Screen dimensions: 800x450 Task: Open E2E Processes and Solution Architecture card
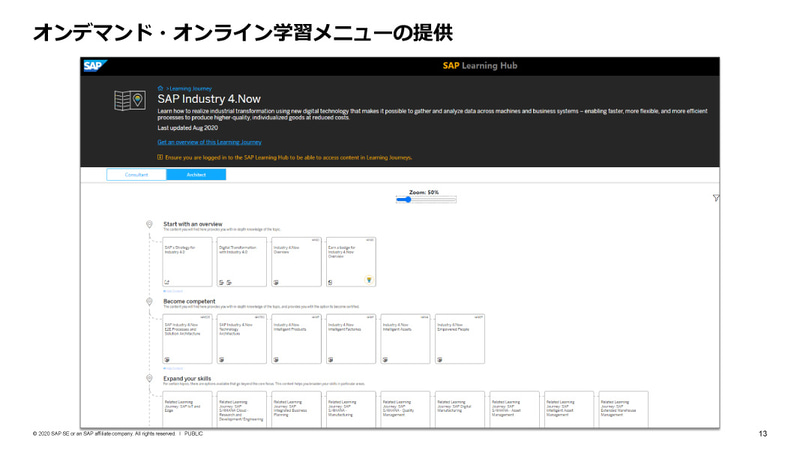(x=187, y=339)
